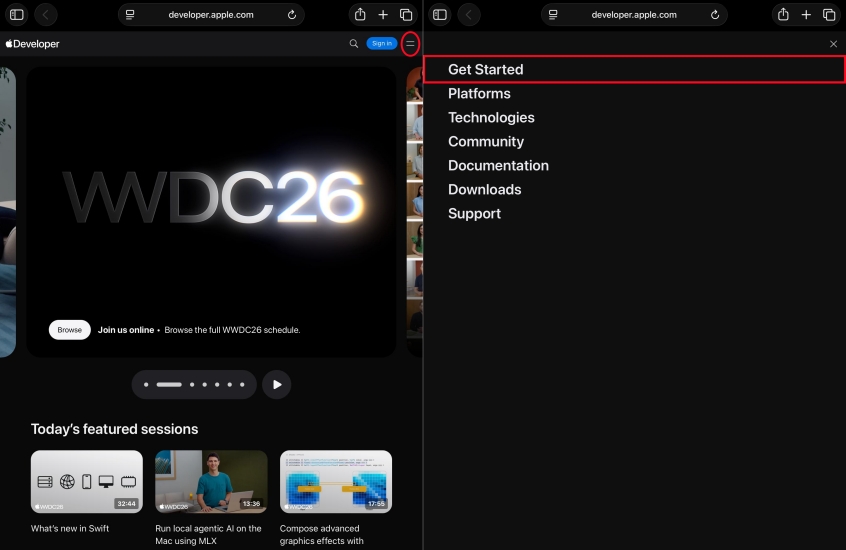Open Technologies in the menu
846x550 pixels.
[x=491, y=117]
